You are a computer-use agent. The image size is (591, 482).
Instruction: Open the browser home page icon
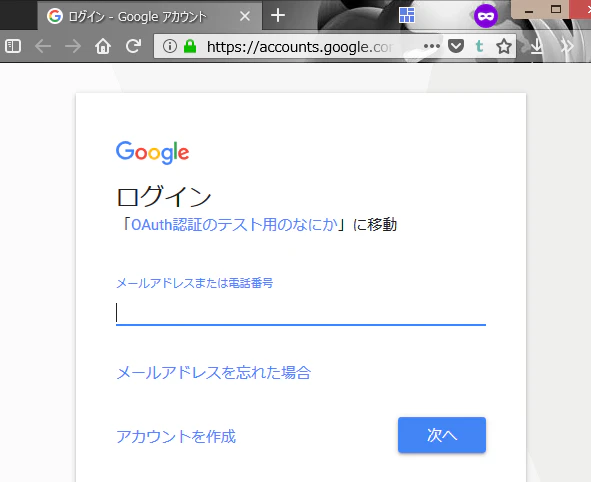pos(103,46)
